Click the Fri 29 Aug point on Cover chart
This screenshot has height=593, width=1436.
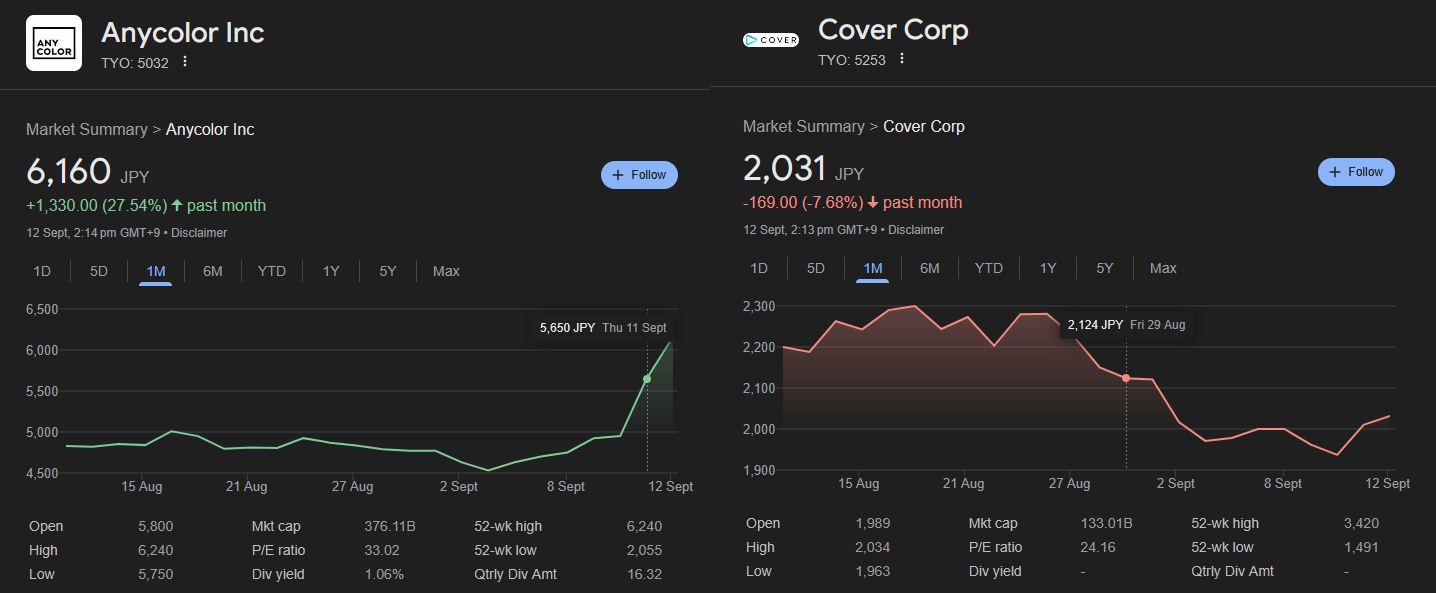(x=1126, y=378)
